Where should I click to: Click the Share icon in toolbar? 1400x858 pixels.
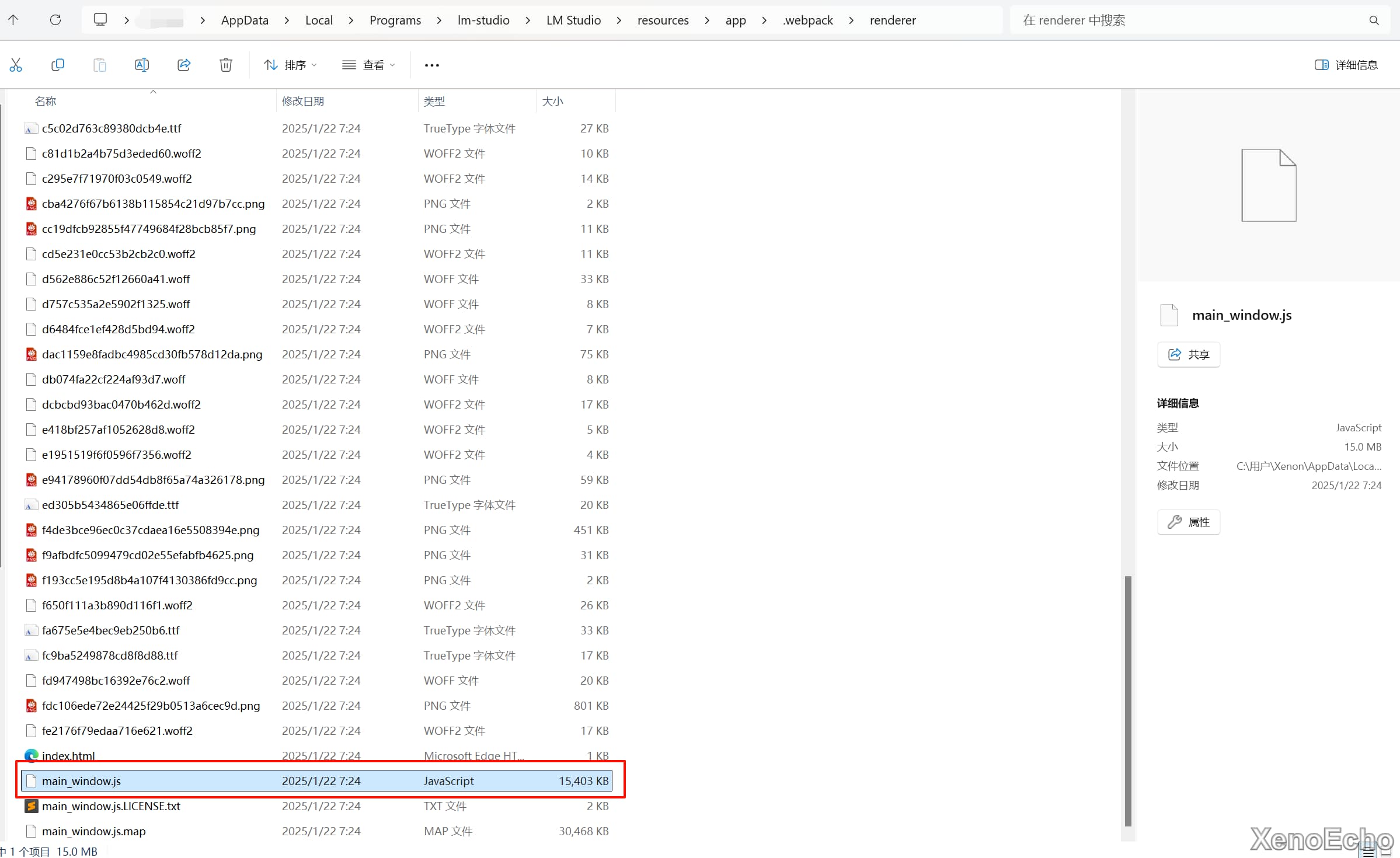pos(184,65)
